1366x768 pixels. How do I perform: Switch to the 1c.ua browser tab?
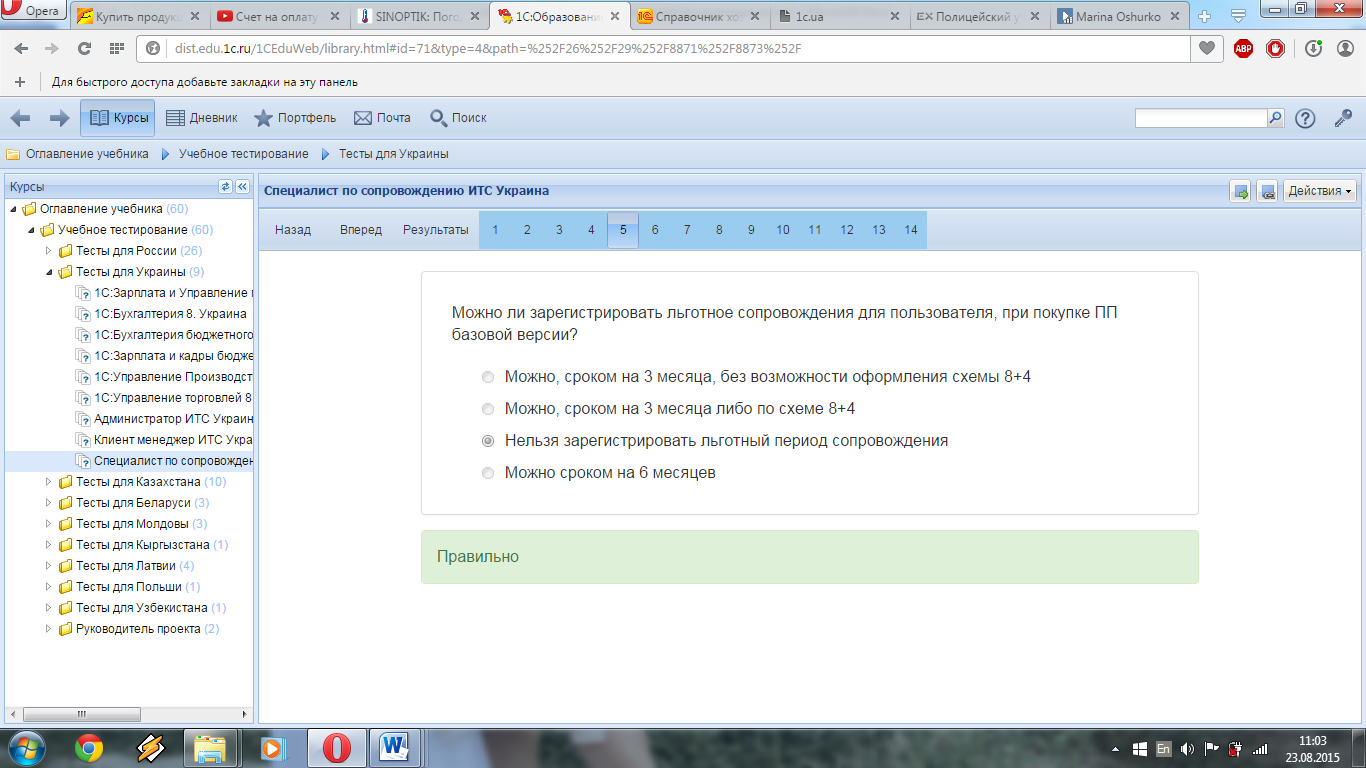(x=838, y=16)
